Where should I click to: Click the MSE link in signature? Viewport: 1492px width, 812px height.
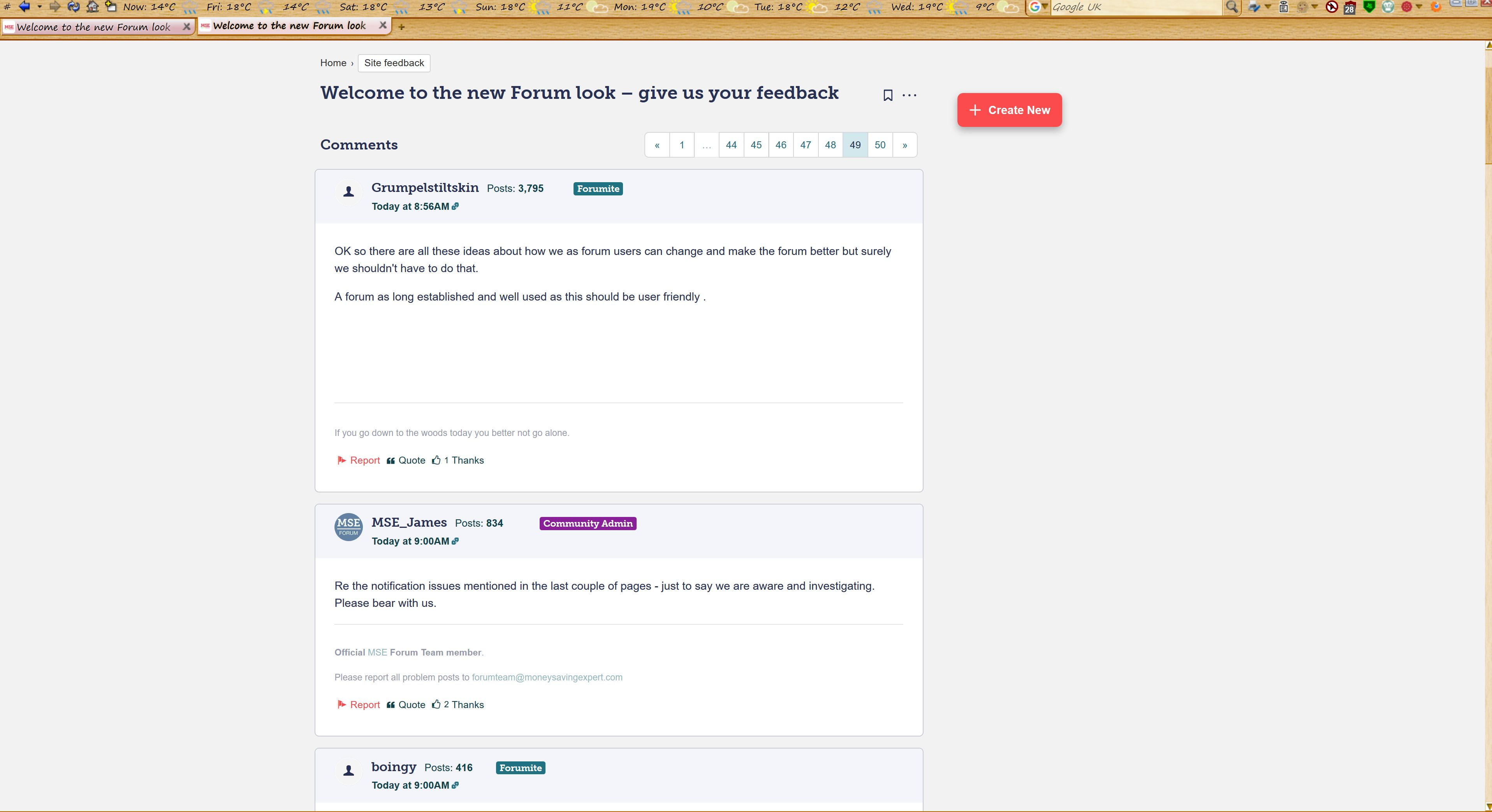(377, 652)
